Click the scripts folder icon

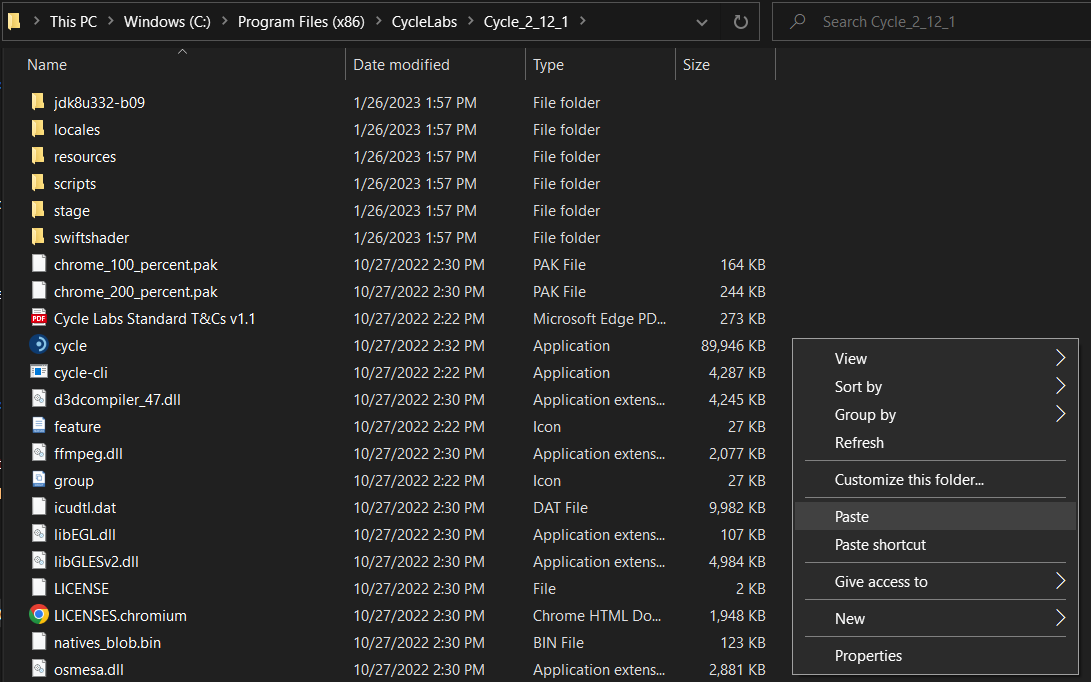38,184
